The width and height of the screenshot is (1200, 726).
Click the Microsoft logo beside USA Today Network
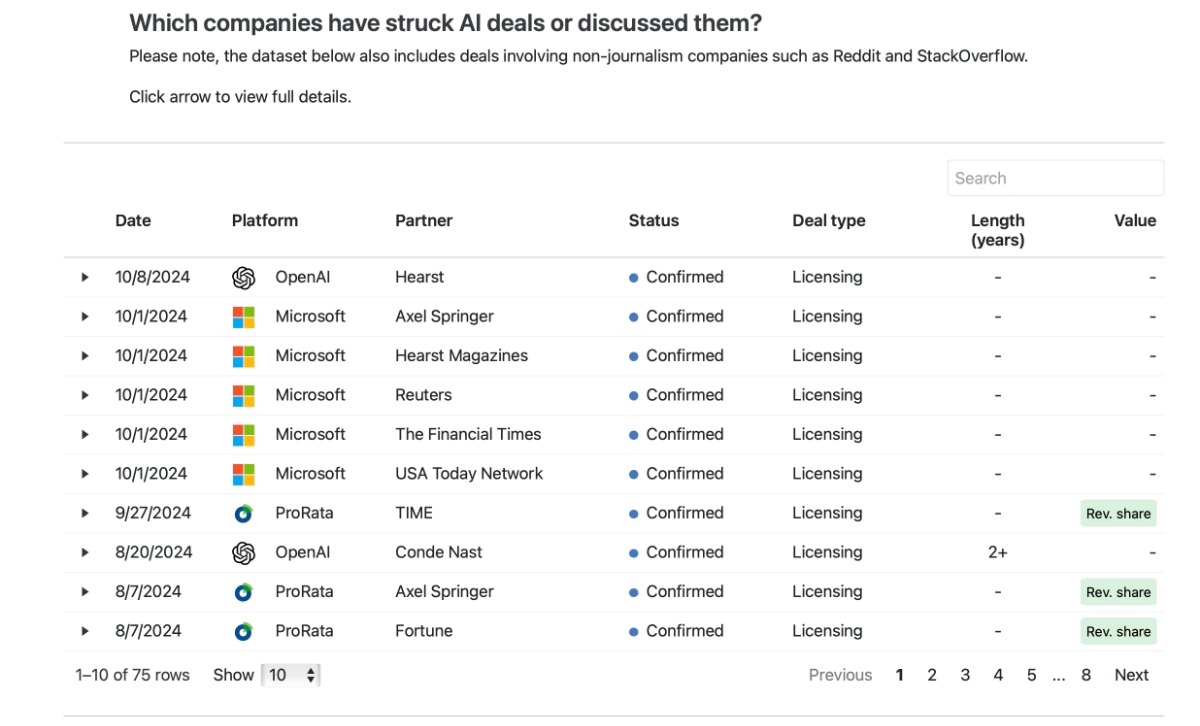pos(243,474)
